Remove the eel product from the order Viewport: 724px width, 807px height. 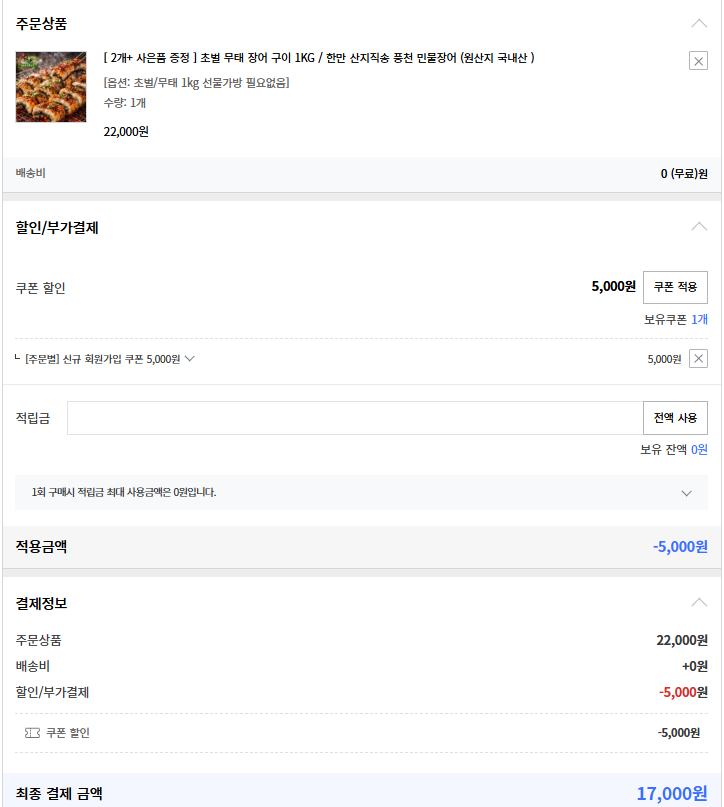(x=698, y=61)
